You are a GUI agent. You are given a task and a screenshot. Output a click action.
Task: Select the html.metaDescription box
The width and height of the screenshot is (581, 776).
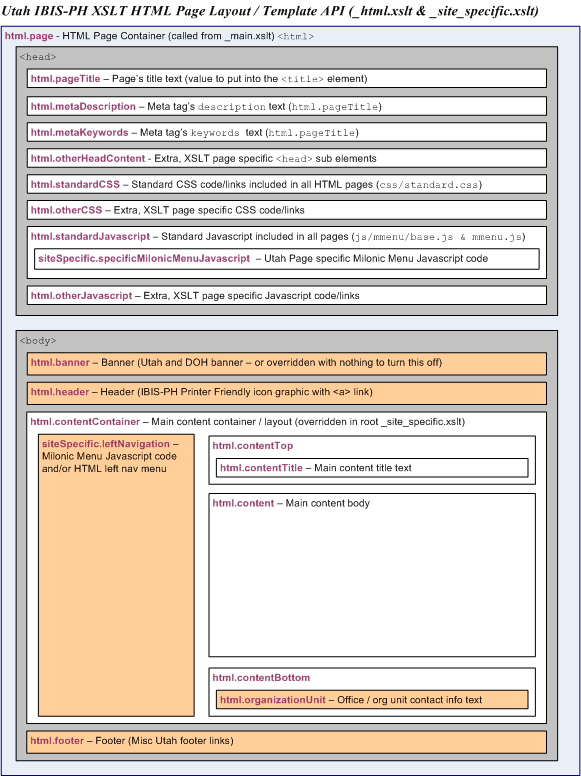coord(287,106)
